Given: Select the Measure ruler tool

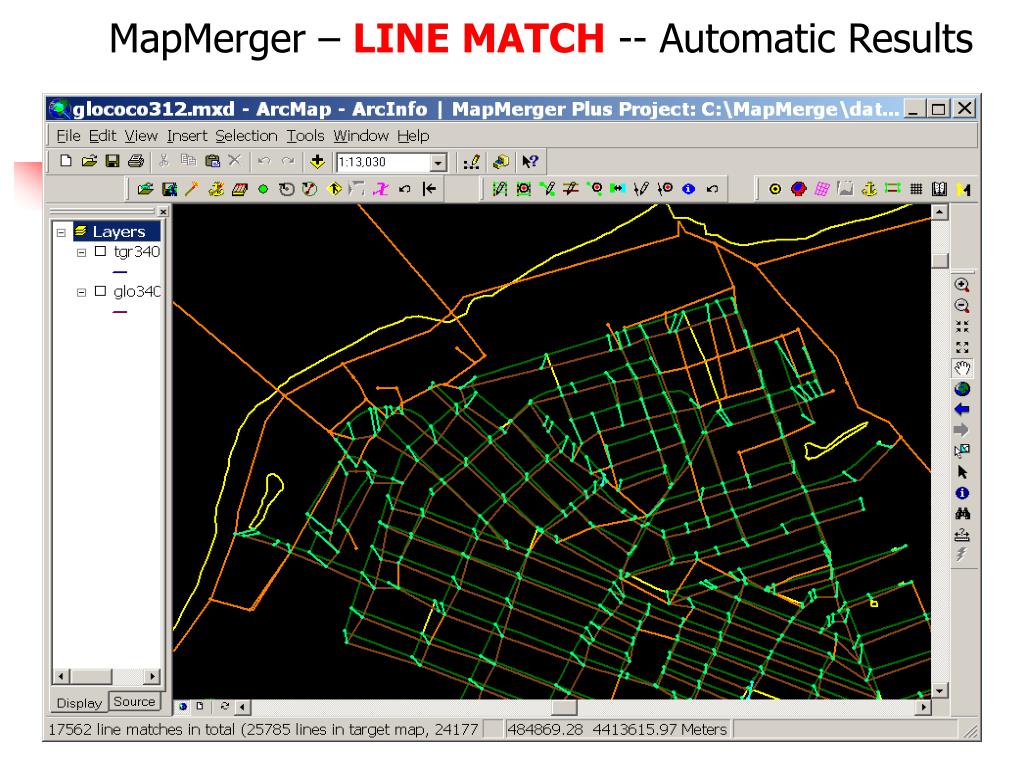Looking at the screenshot, I should pos(962,536).
